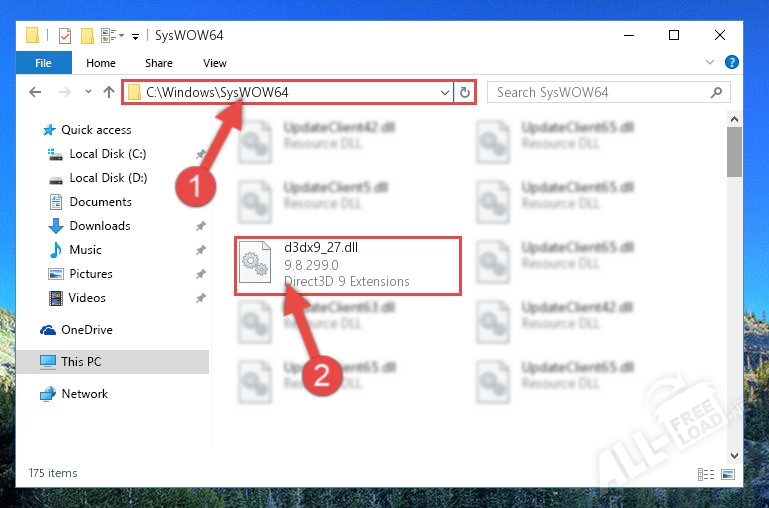
Task: Switch to large icons view layout
Action: [x=727, y=474]
